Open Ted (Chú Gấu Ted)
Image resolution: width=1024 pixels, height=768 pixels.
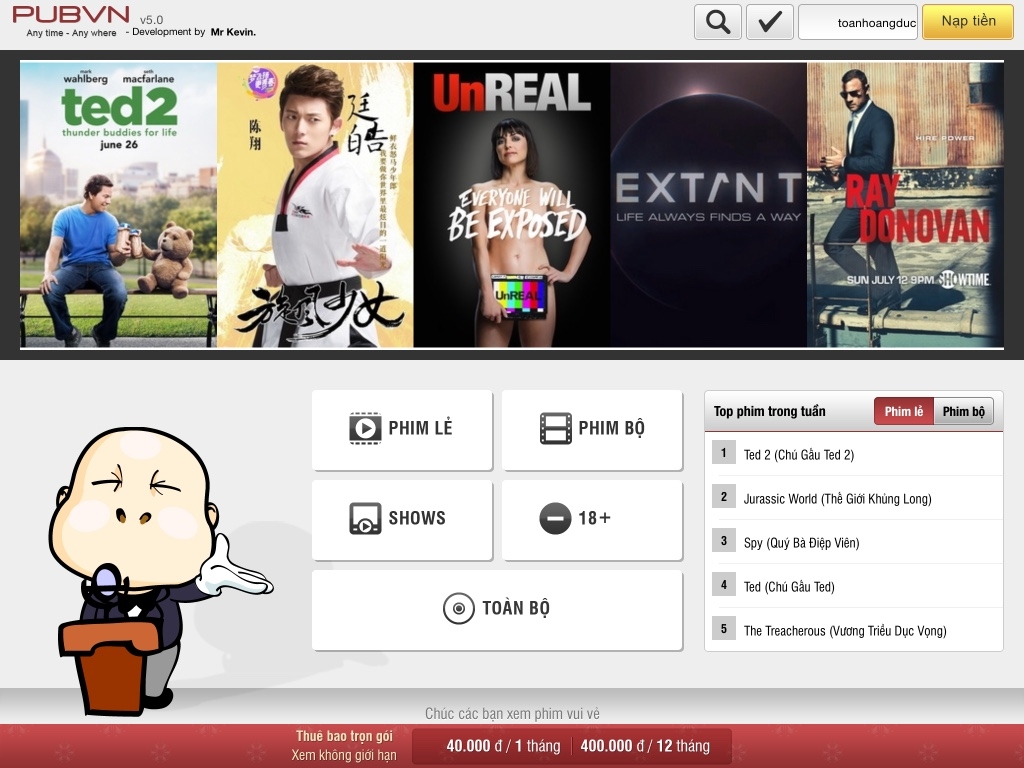789,586
